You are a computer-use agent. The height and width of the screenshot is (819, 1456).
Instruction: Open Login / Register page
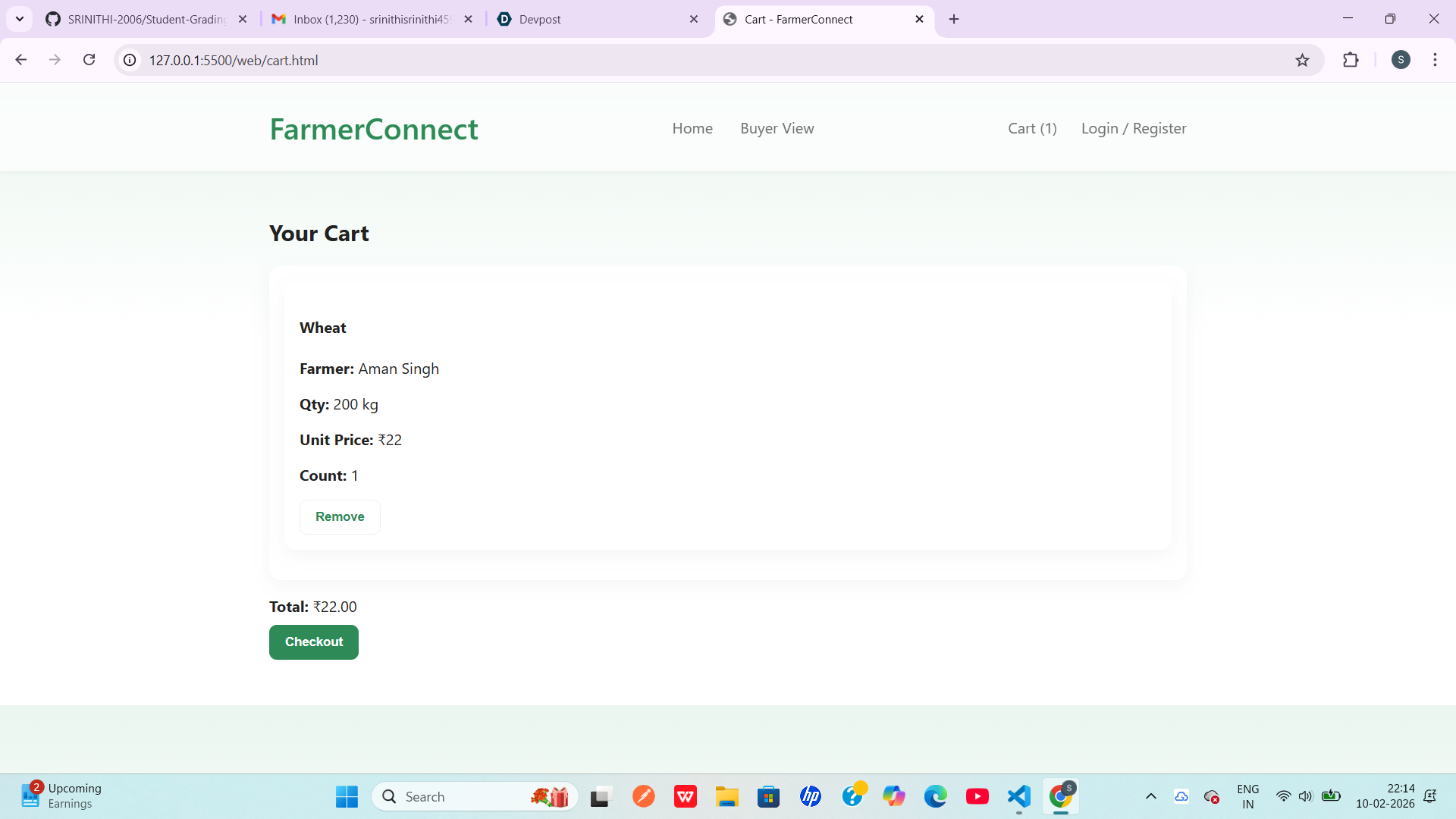(1133, 128)
